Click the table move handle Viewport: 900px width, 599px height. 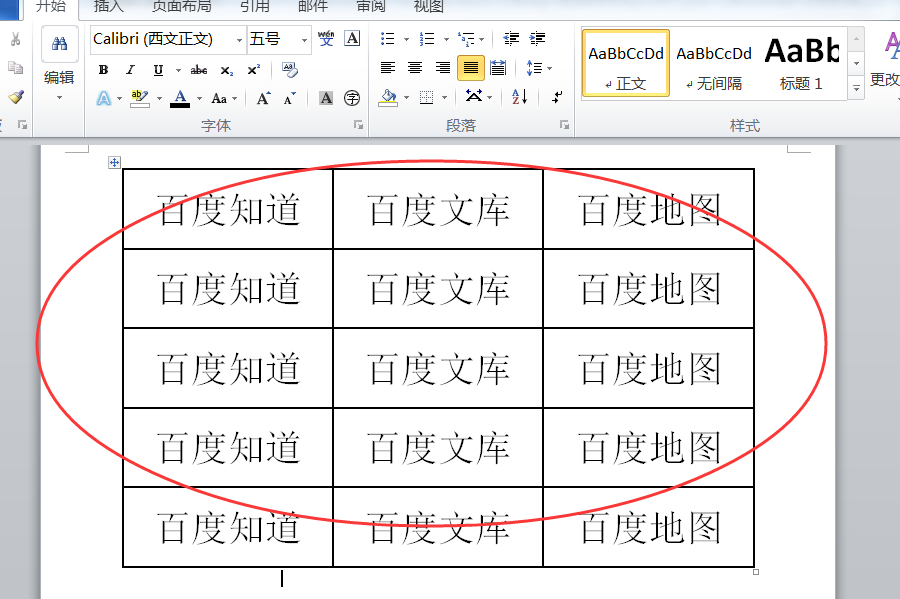point(114,162)
